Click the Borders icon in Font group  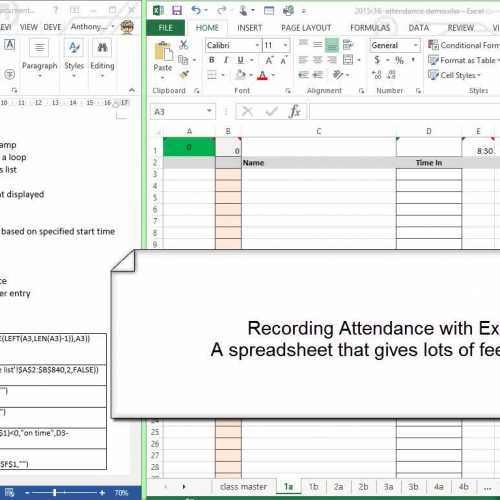click(x=212, y=75)
